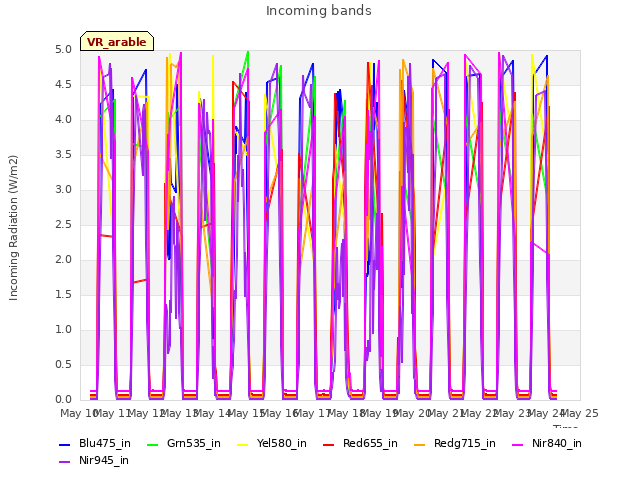Click the yellow Yel580_in legend swatch
The image size is (640, 480).
coord(242,444)
